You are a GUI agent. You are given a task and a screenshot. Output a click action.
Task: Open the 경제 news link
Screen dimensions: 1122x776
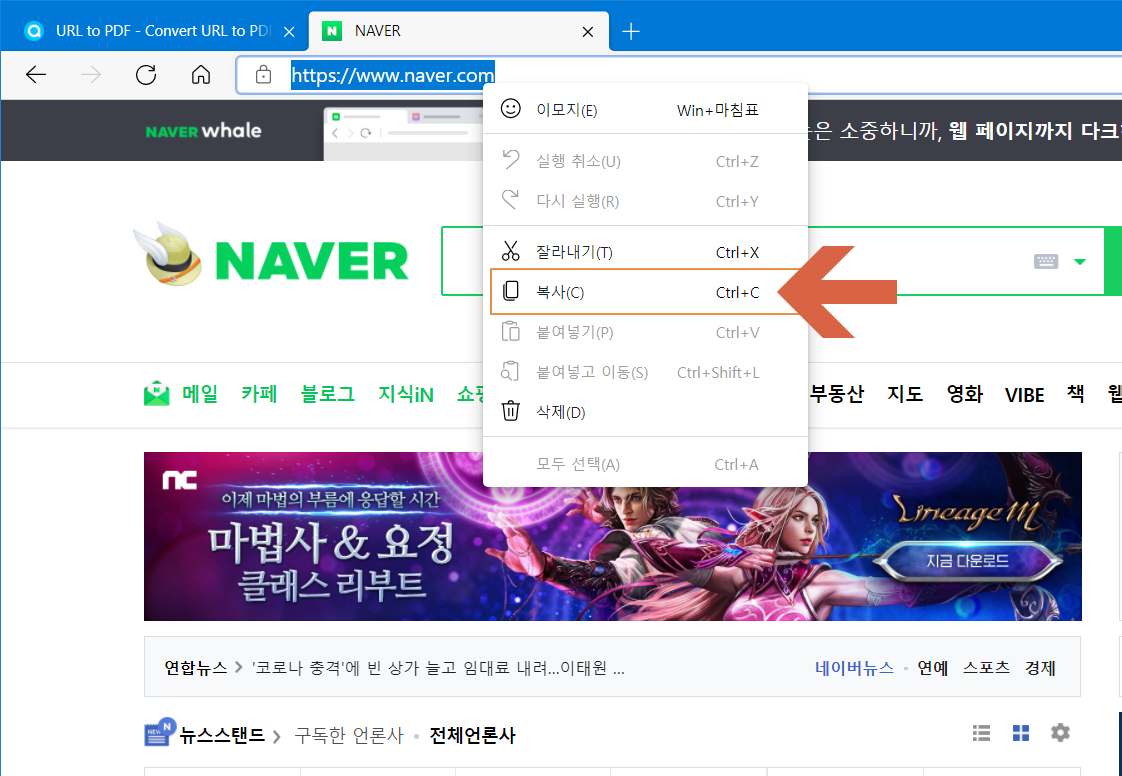pos(1040,668)
